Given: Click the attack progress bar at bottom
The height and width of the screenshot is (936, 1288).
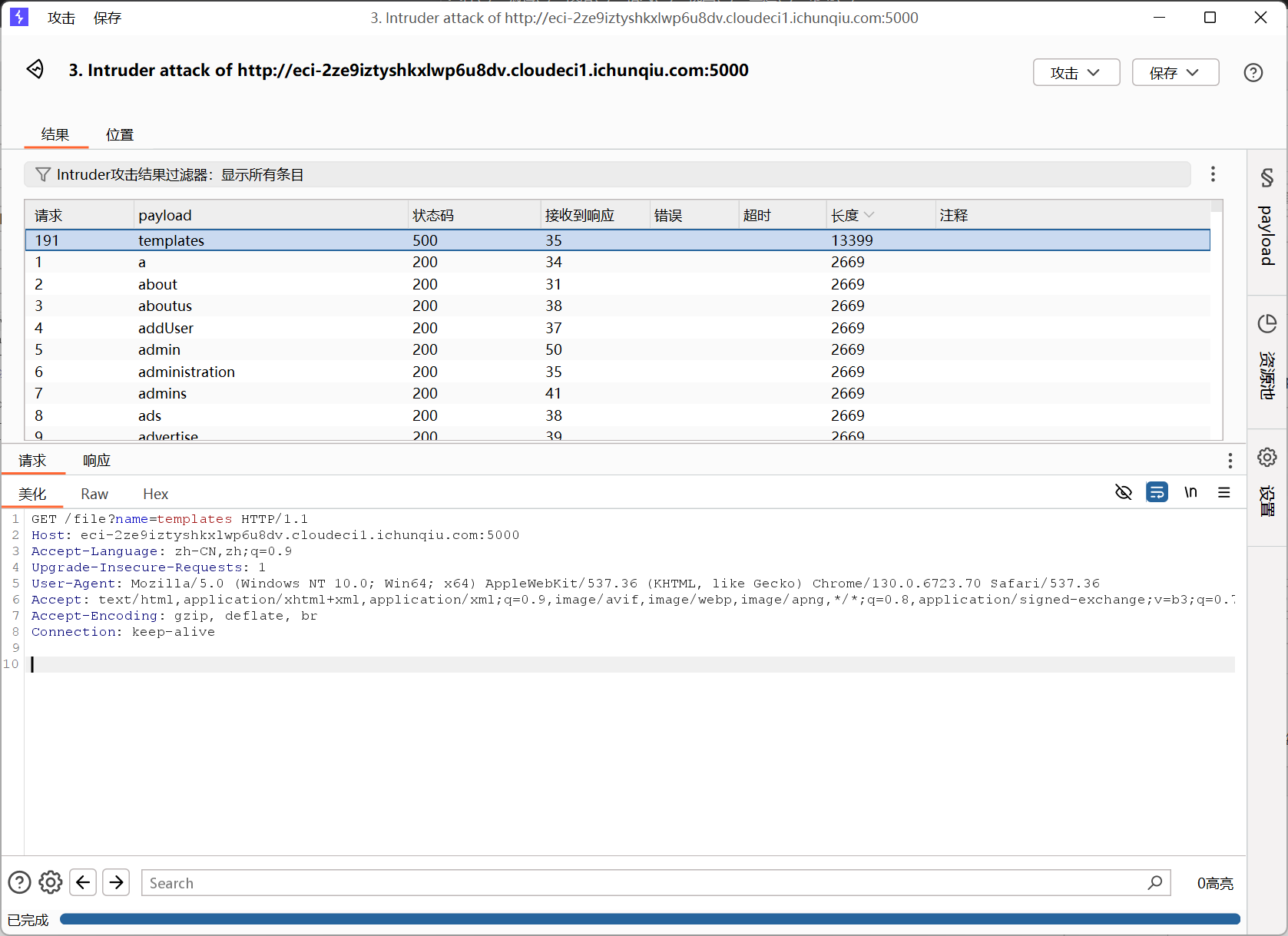Looking at the screenshot, I should pos(649,919).
